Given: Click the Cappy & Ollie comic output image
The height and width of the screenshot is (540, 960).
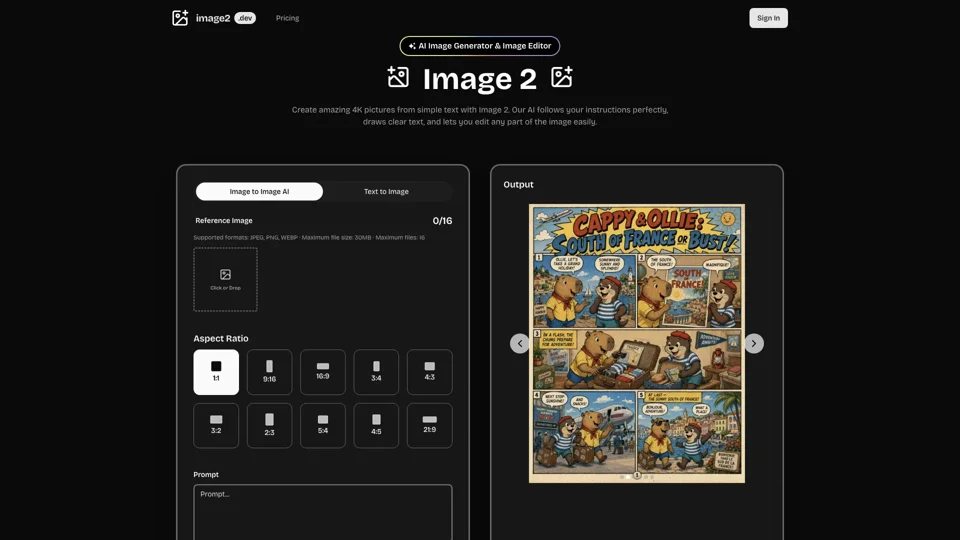Looking at the screenshot, I should pos(637,343).
